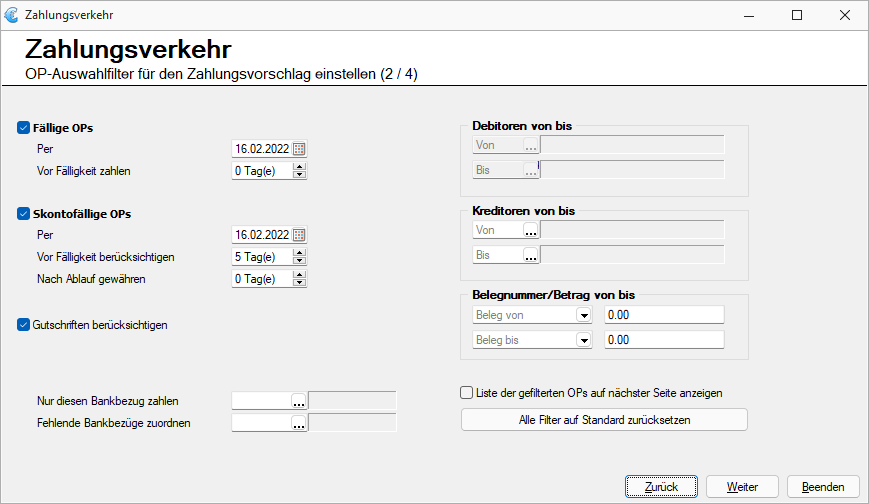The width and height of the screenshot is (869, 504).
Task: Open calendar picker for Skontofällige OPs date
Action: 299,235
